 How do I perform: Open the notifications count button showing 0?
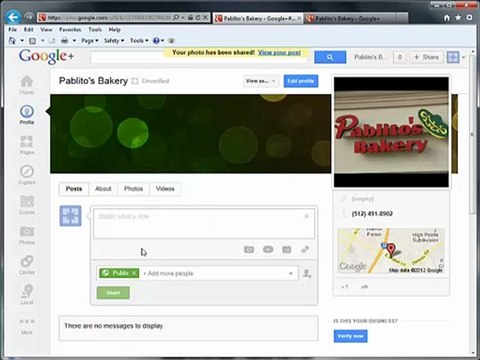click(x=400, y=57)
